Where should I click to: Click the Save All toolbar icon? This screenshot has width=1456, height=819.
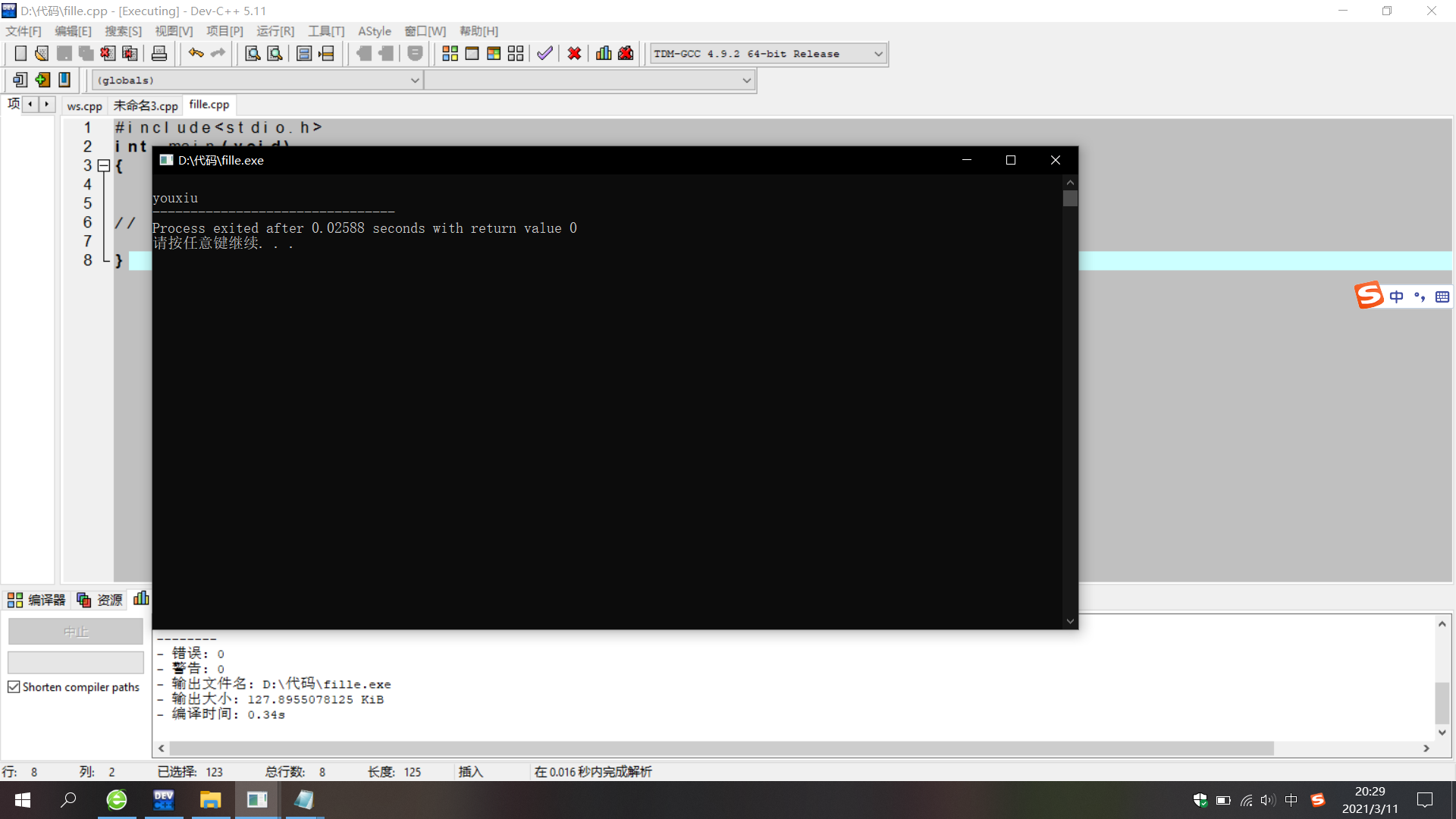click(86, 53)
